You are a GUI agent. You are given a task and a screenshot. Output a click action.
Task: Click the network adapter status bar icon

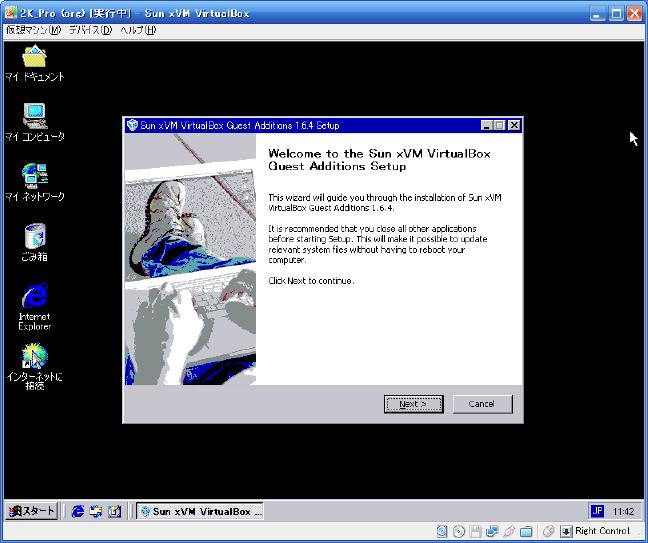[x=492, y=531]
